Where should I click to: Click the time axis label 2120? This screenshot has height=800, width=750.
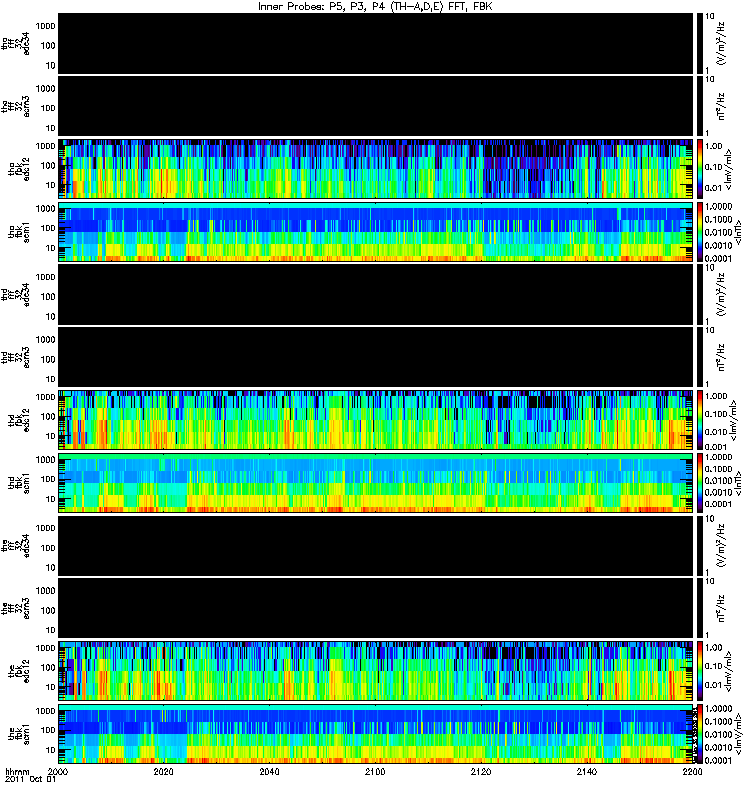tap(481, 771)
